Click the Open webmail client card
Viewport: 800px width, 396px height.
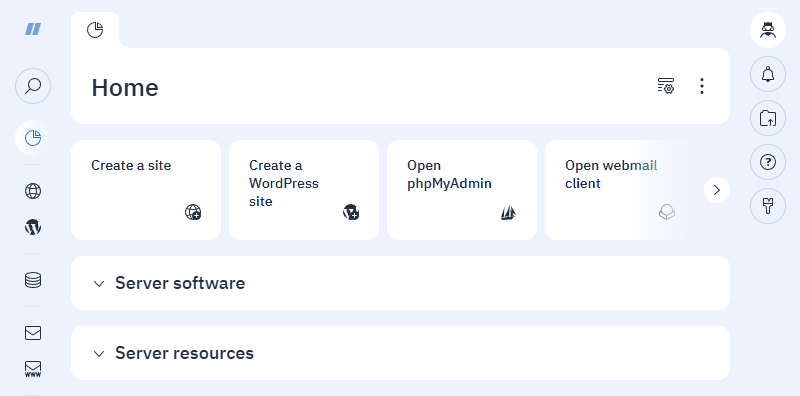pos(615,190)
